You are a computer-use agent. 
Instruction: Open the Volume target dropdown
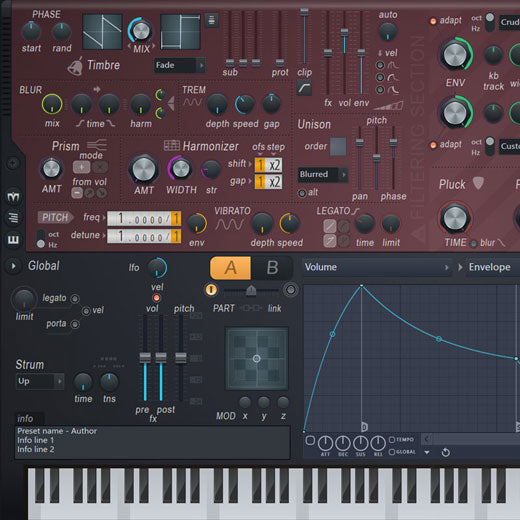(377, 267)
